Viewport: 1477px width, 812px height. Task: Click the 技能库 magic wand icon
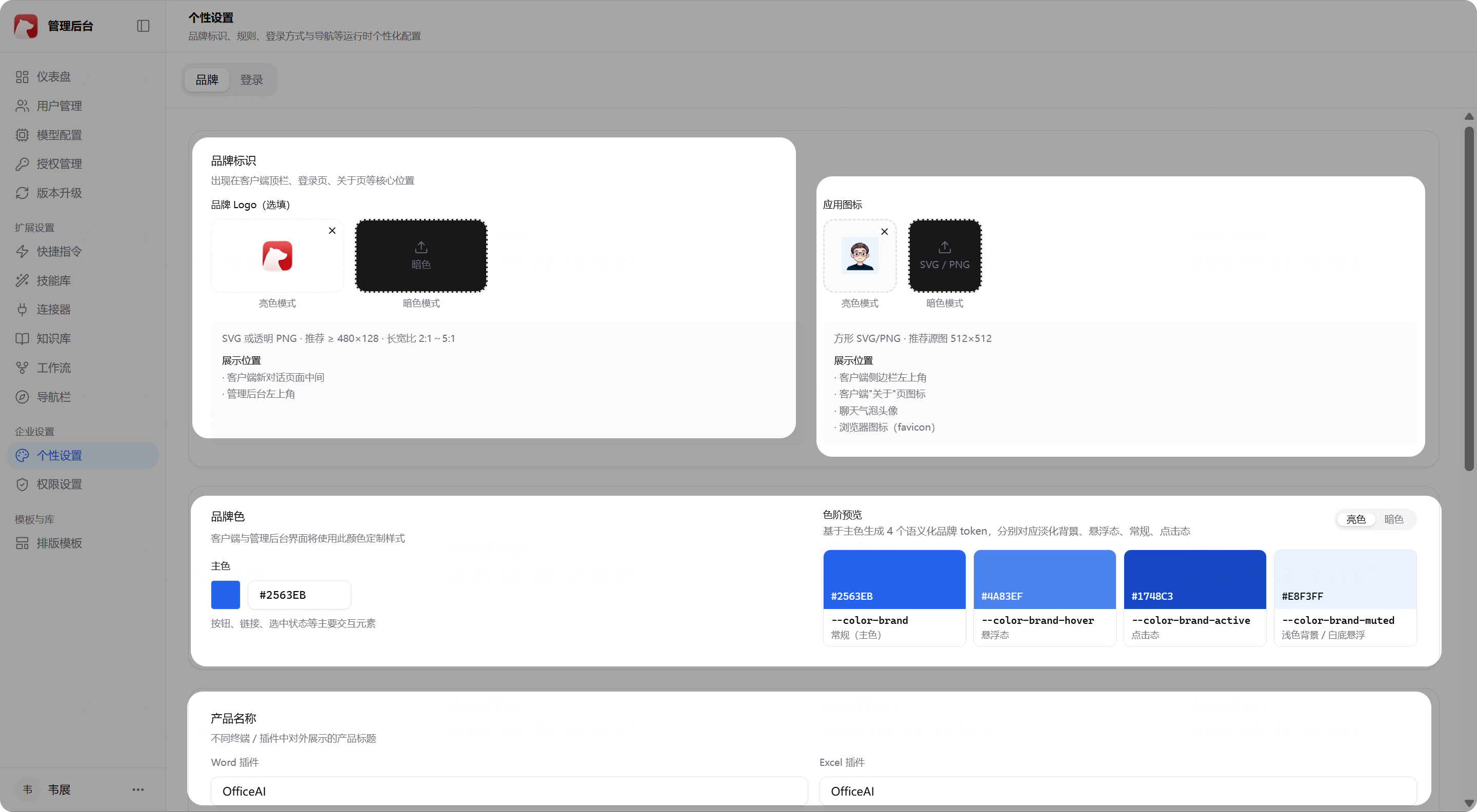coord(22,281)
